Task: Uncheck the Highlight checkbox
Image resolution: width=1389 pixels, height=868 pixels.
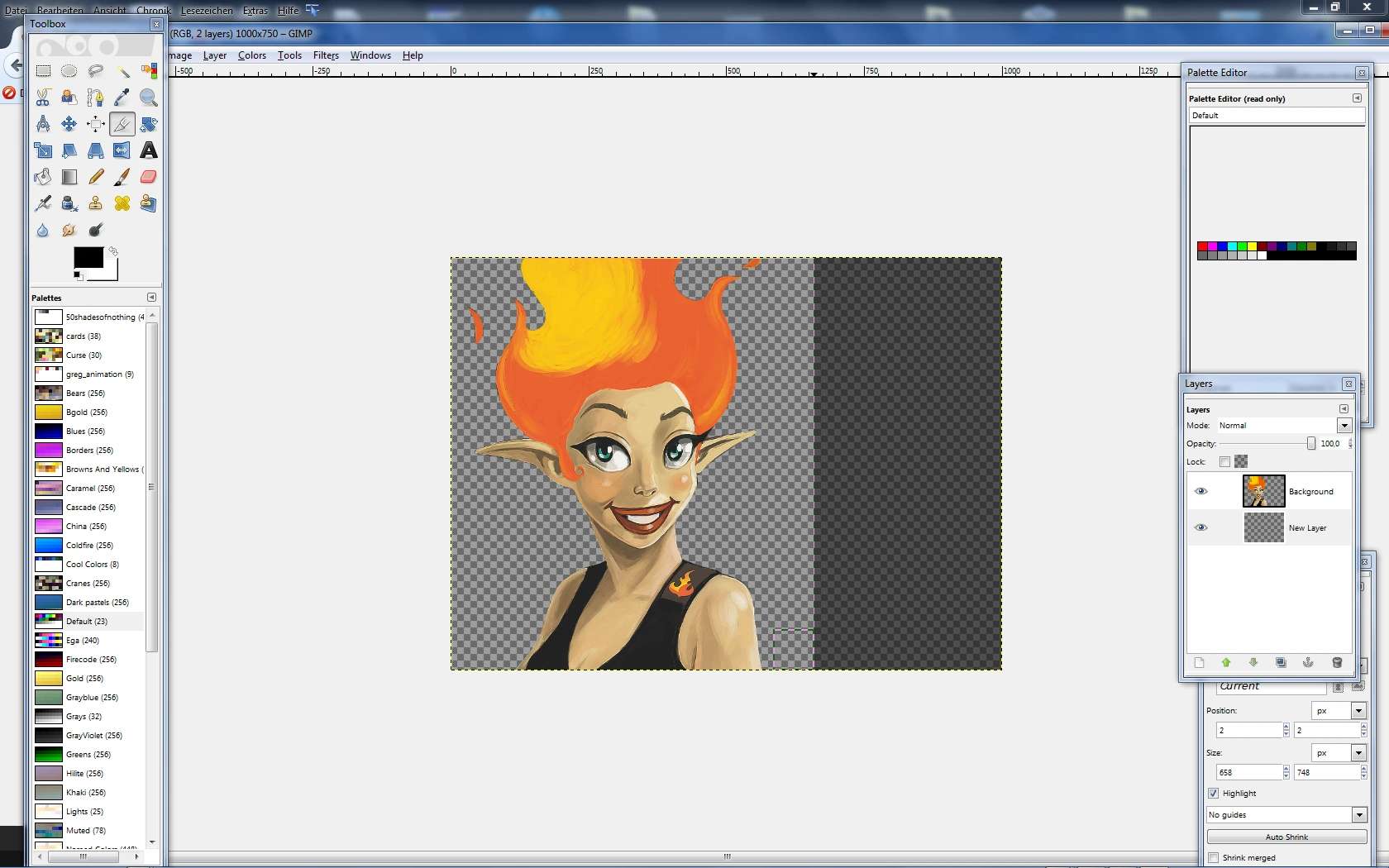Action: click(1214, 793)
